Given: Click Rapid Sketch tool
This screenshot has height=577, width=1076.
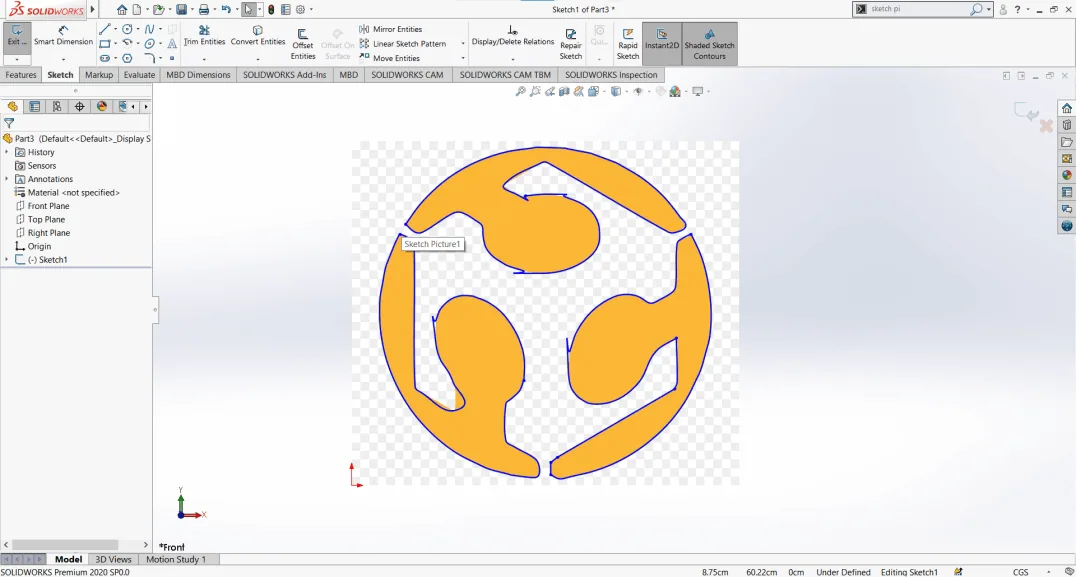Looking at the screenshot, I should 627,45.
